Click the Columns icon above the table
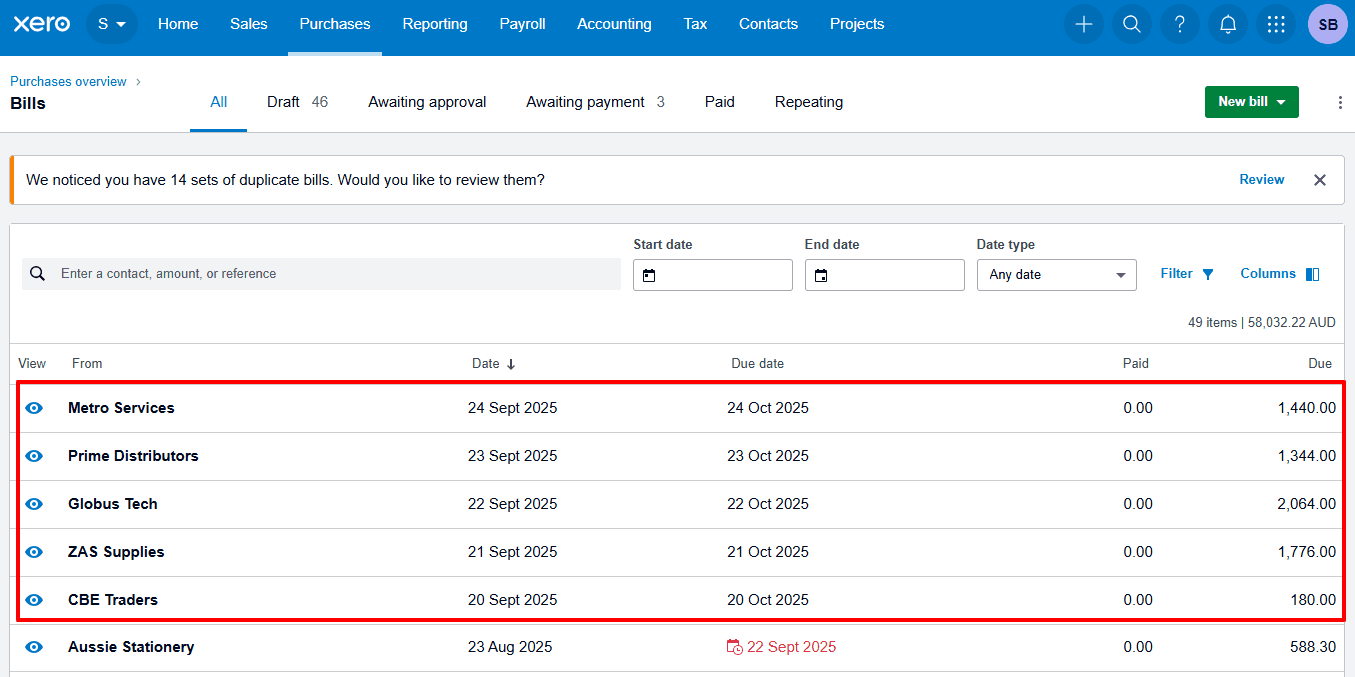This screenshot has height=677, width=1355. (x=1311, y=273)
